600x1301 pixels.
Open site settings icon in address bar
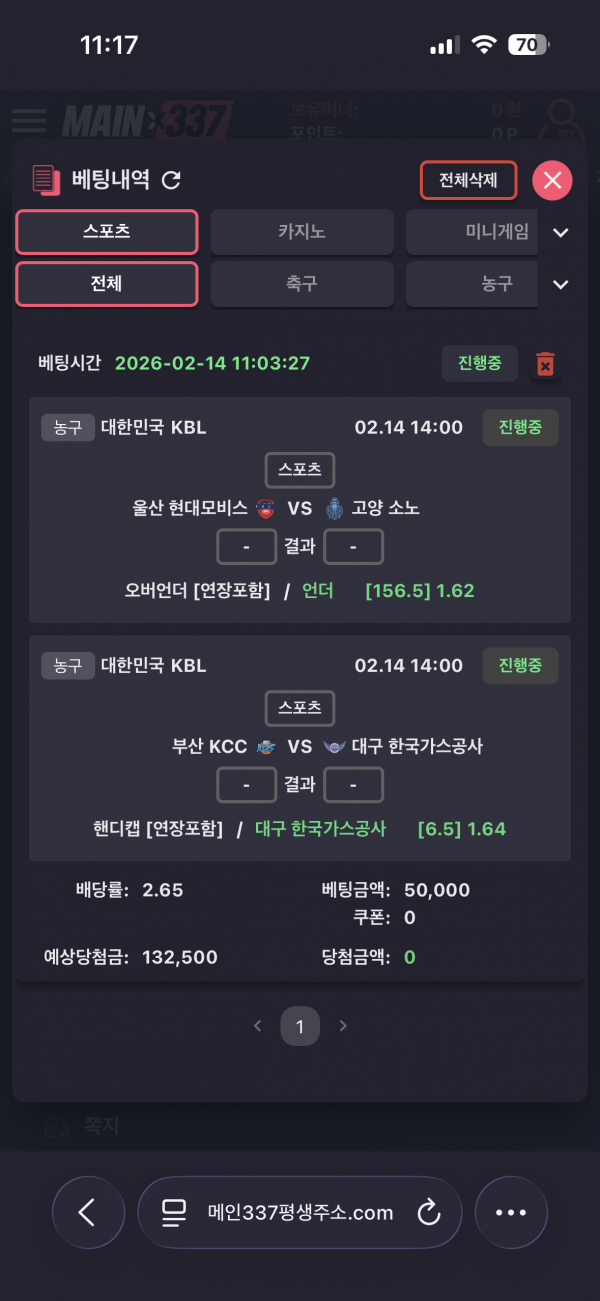point(175,1213)
